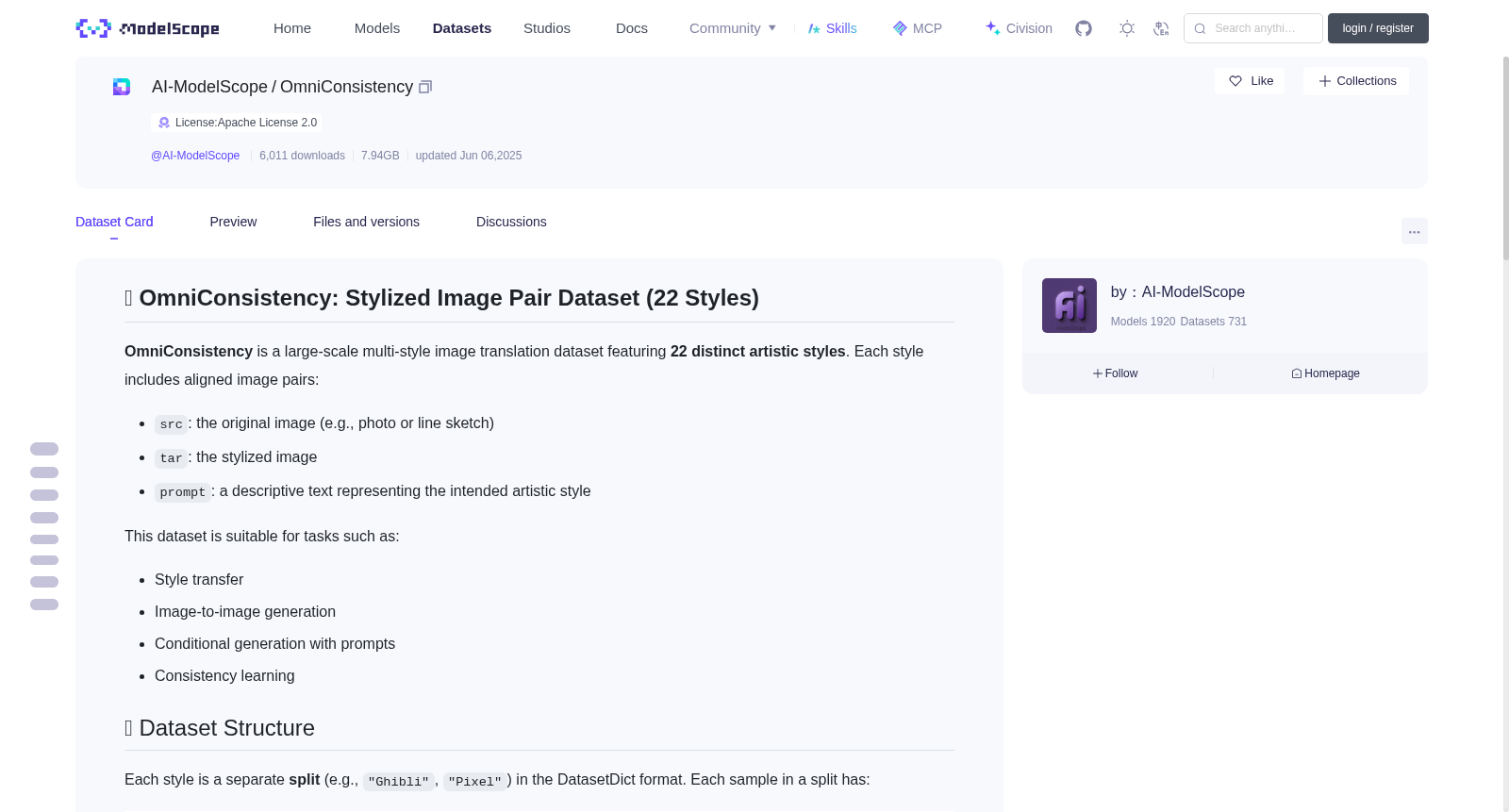Screen dimensions: 1509x812
Task: Click the search magnifier icon
Action: (x=1200, y=28)
